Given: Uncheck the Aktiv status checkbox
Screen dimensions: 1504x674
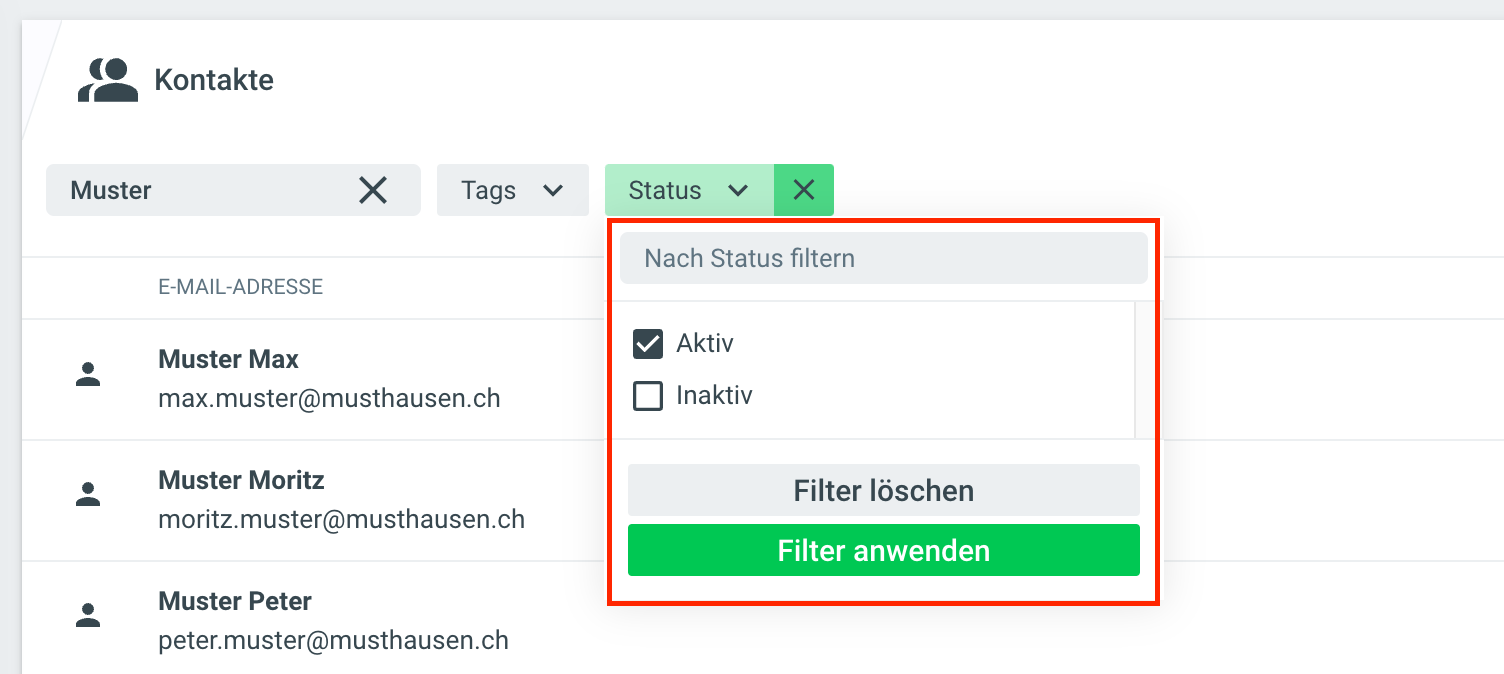Looking at the screenshot, I should click(x=648, y=345).
